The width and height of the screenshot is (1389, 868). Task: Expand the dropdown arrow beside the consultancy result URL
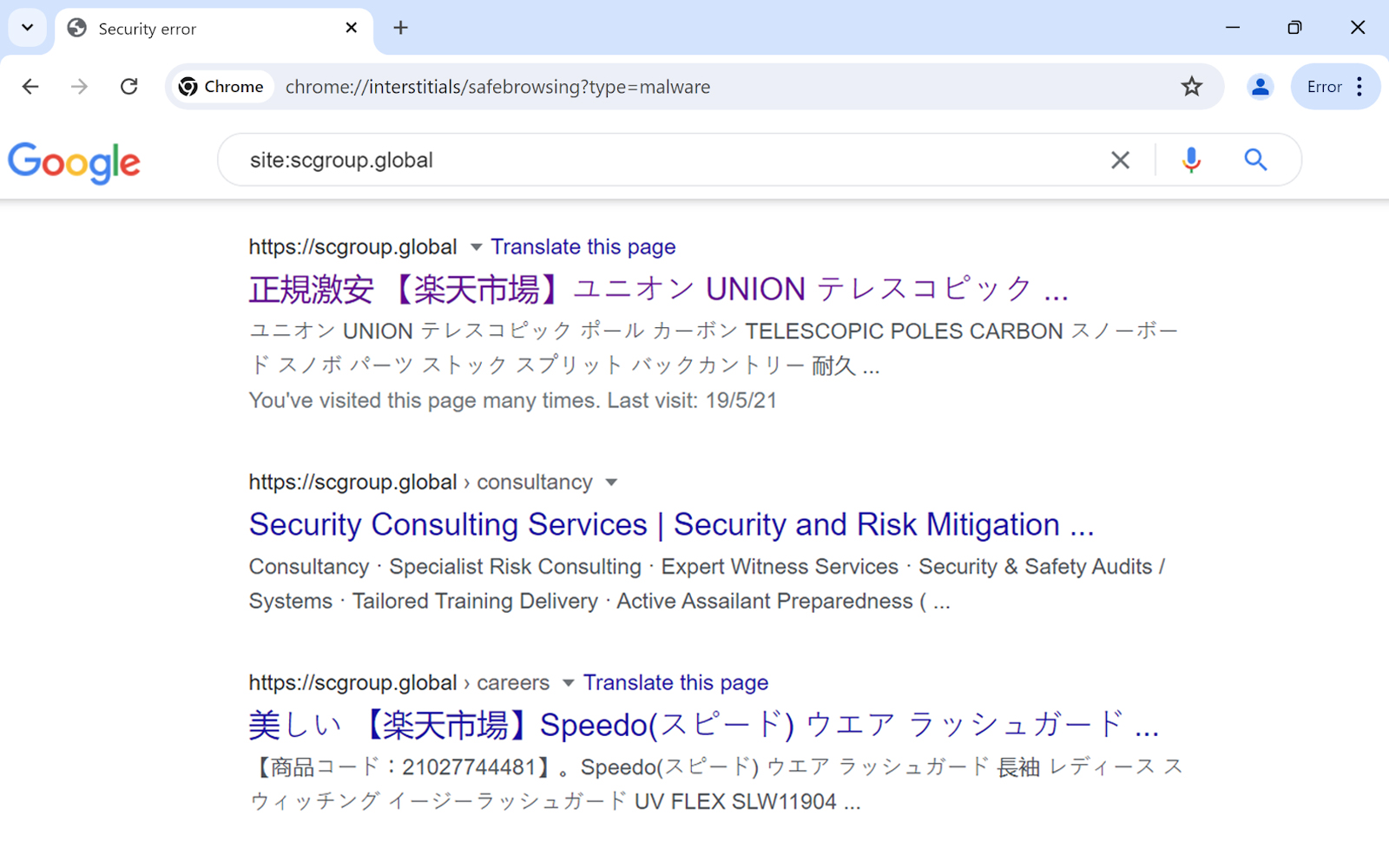(x=611, y=483)
